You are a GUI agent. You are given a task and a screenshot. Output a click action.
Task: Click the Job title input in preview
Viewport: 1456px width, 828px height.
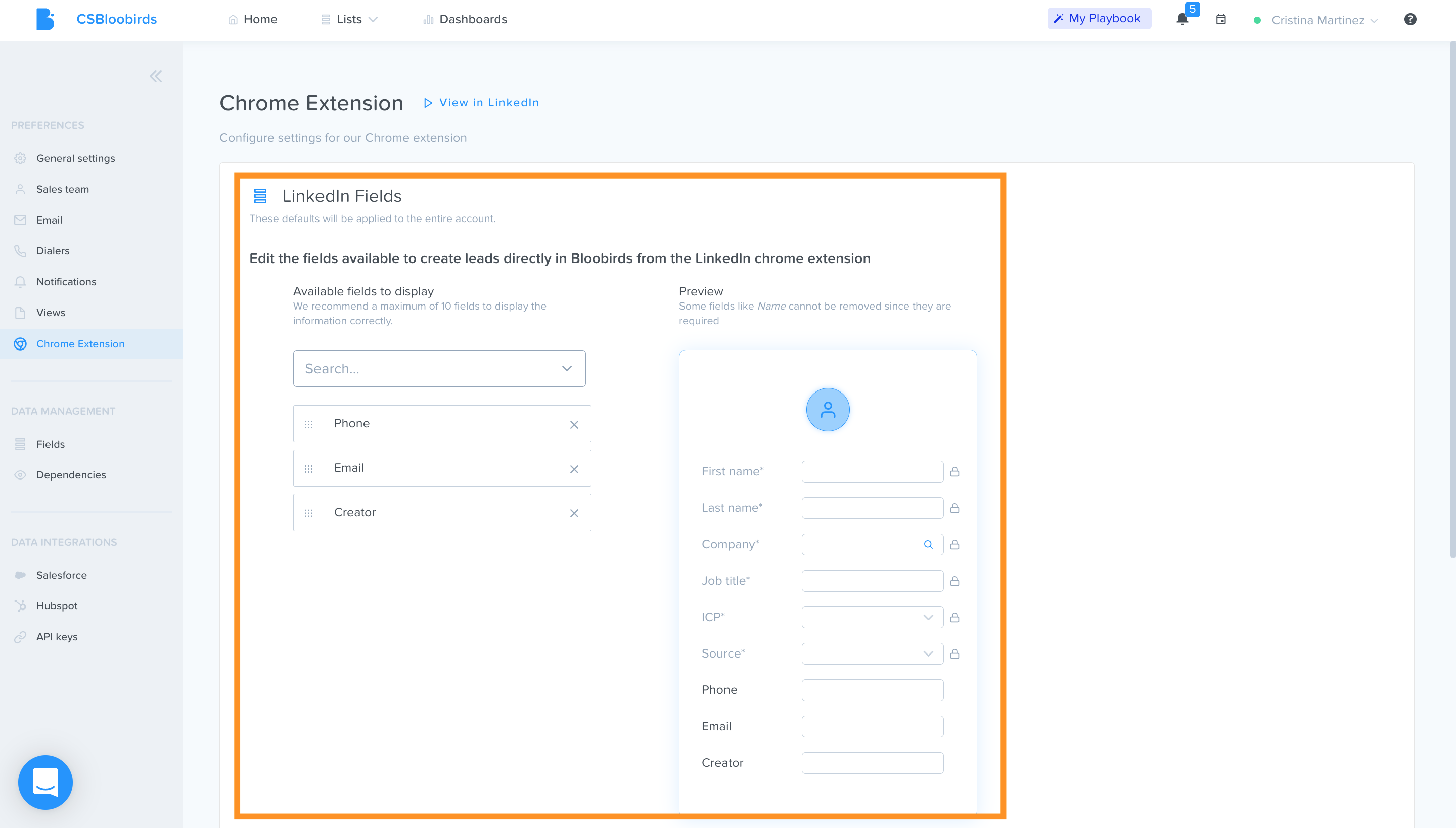coord(873,581)
